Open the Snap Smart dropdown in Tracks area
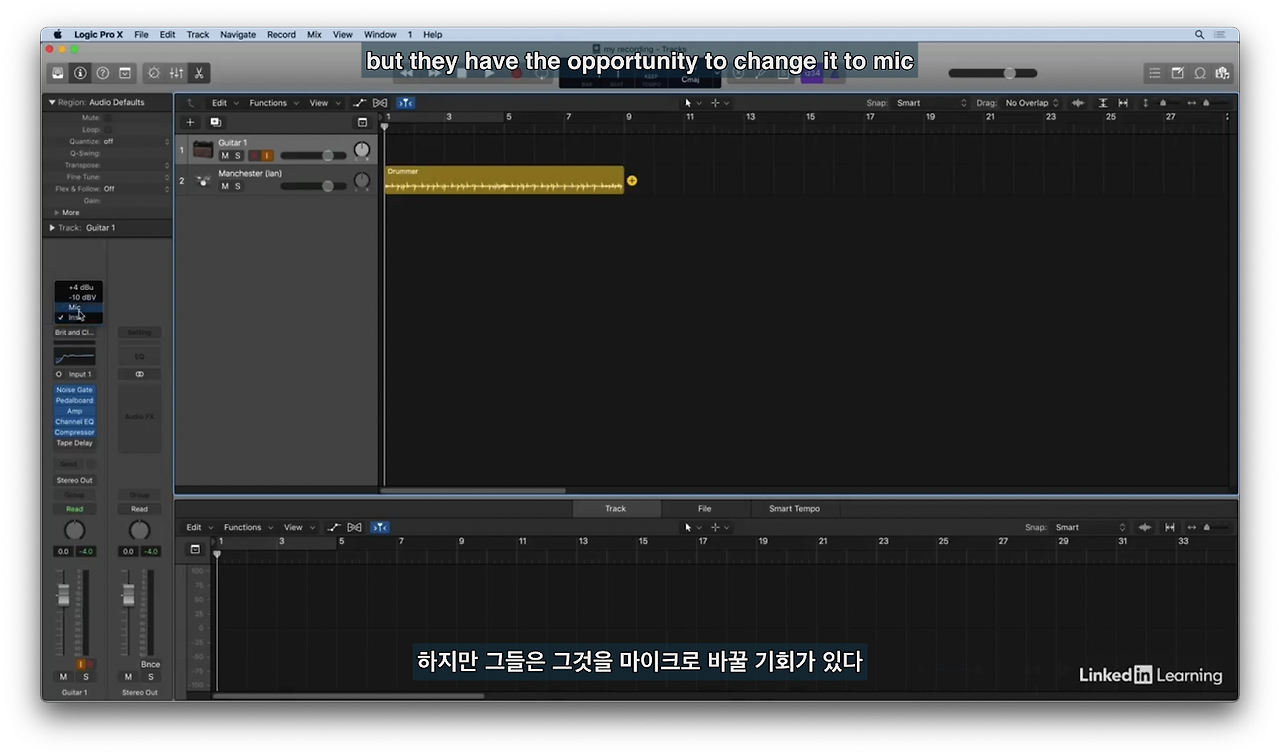1280x756 pixels. point(932,103)
